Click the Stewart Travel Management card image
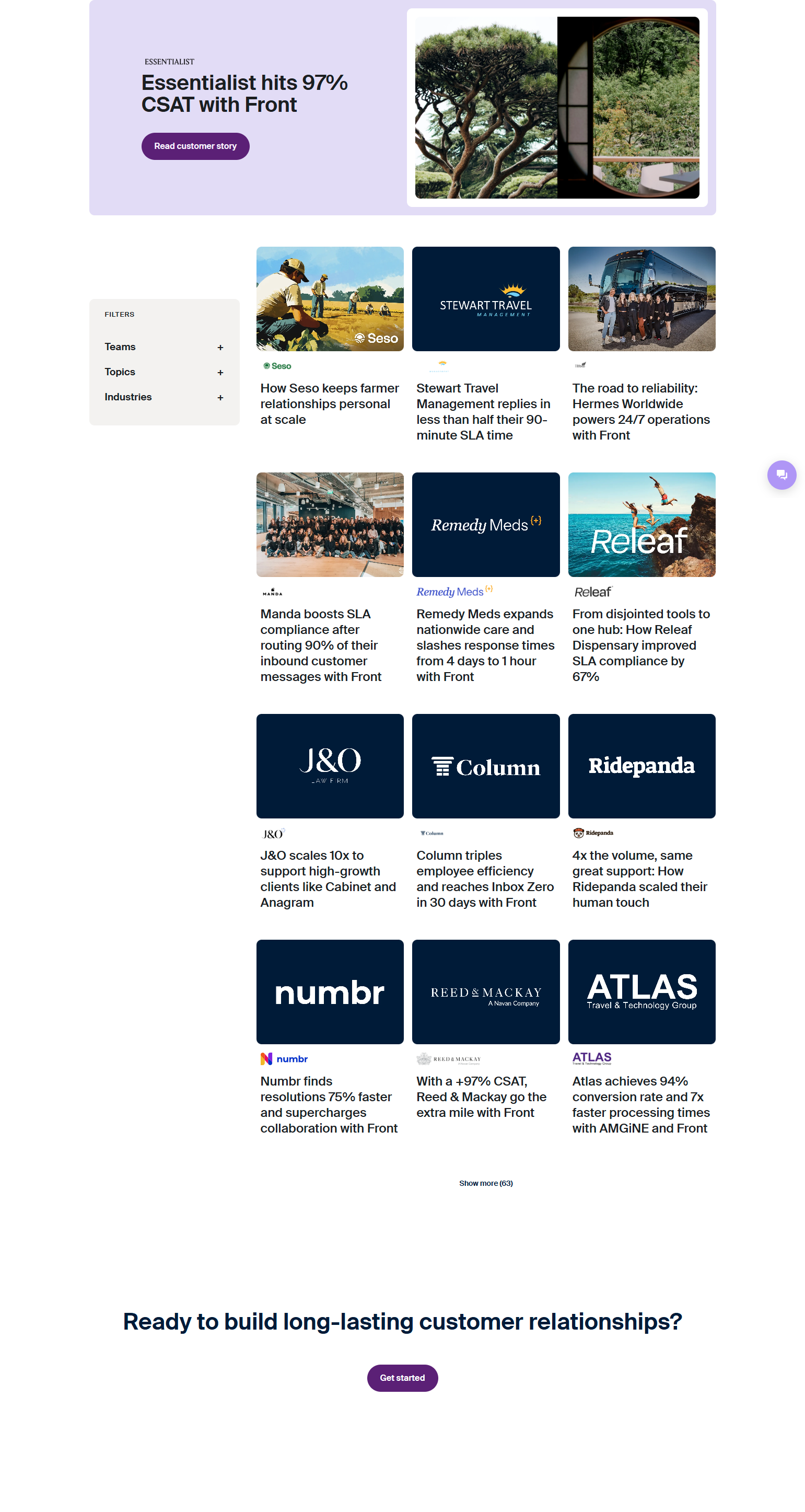The width and height of the screenshot is (805, 1512). [x=486, y=299]
